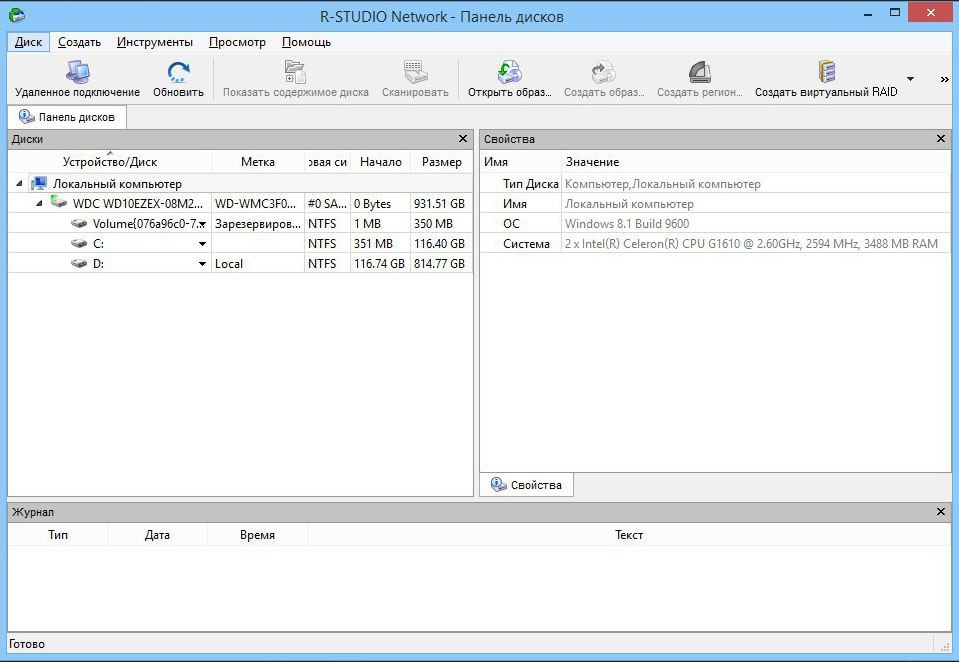The height and width of the screenshot is (662, 959).
Task: Close the Журнал panel
Action: pyautogui.click(x=941, y=511)
